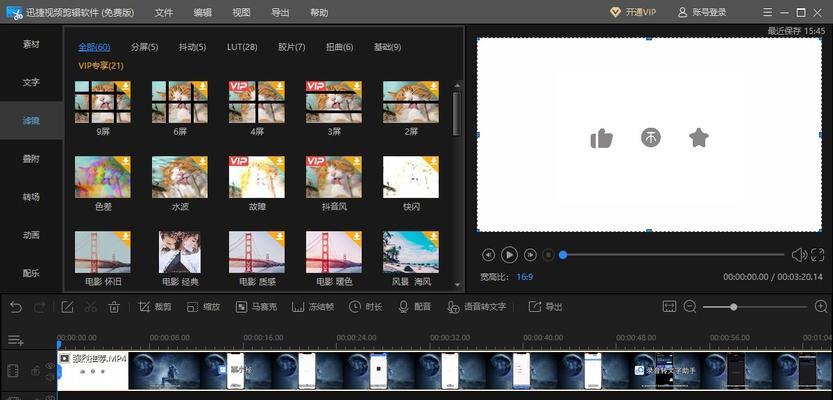Image resolution: width=833 pixels, height=400 pixels.
Task: Step forward to next frame
Action: click(x=530, y=255)
